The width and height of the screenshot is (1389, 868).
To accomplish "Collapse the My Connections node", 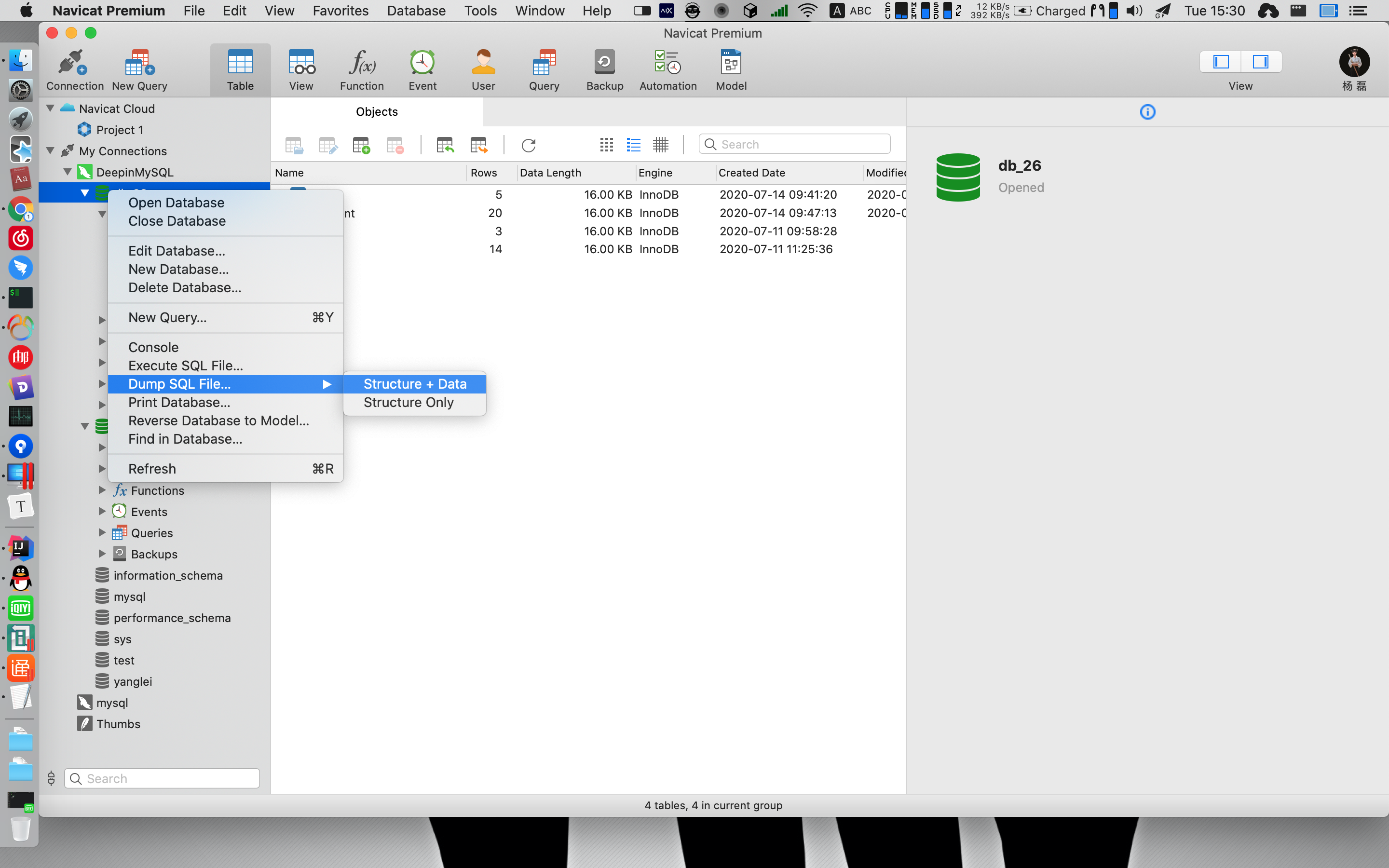I will tap(51, 150).
